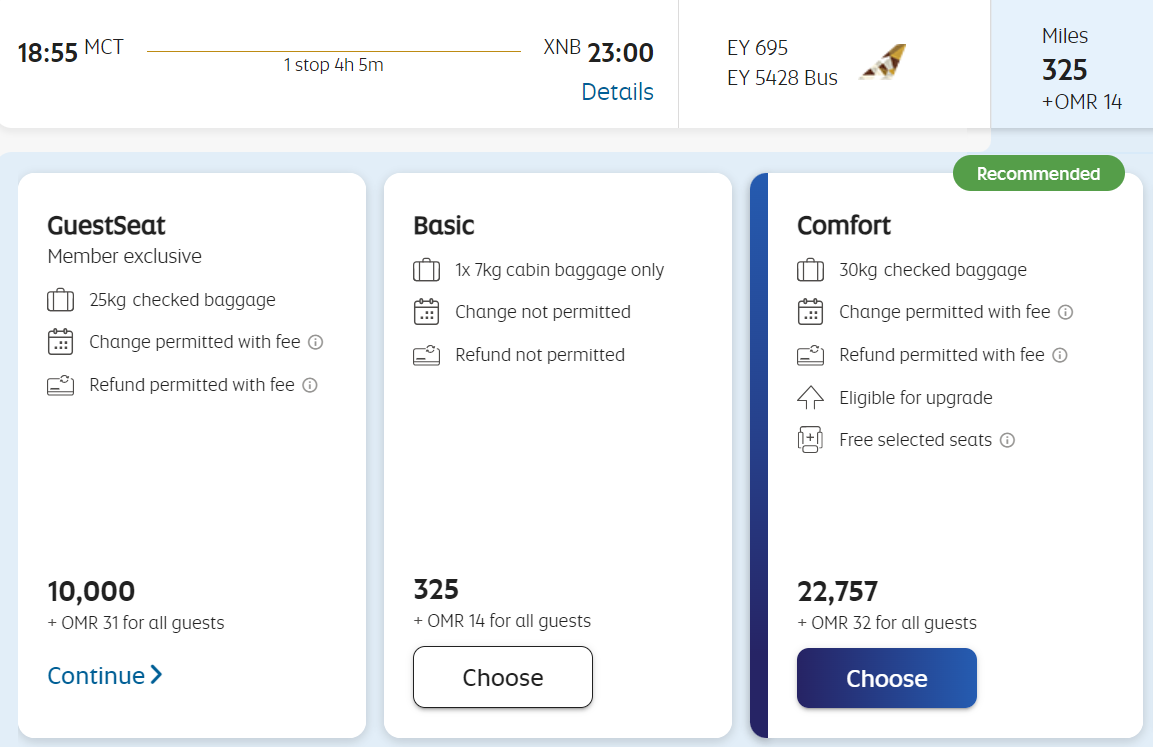1153x747 pixels.
Task: Click the Comfort fare card title
Action: (x=844, y=225)
